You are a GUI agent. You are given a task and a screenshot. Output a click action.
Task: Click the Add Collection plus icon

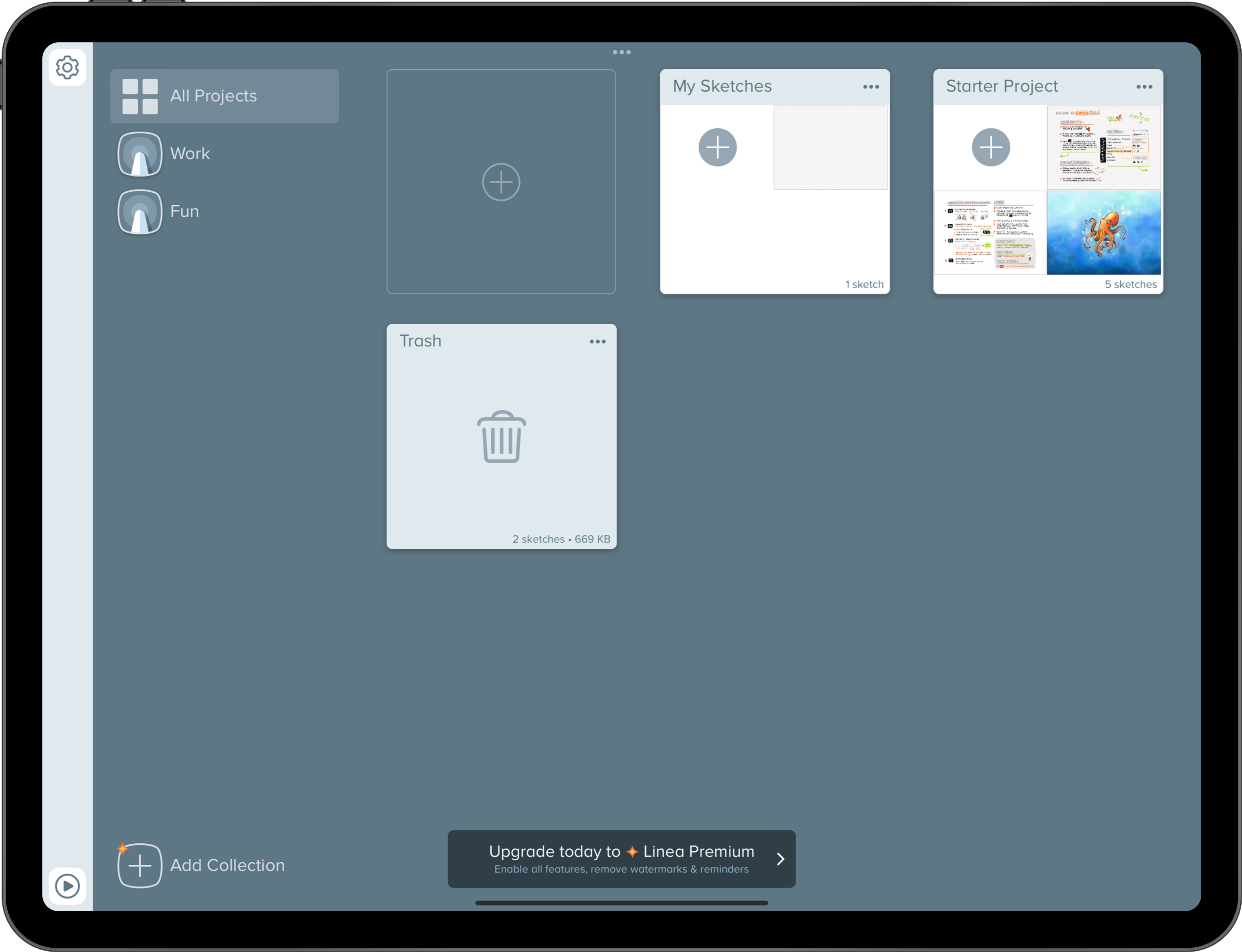(x=139, y=865)
